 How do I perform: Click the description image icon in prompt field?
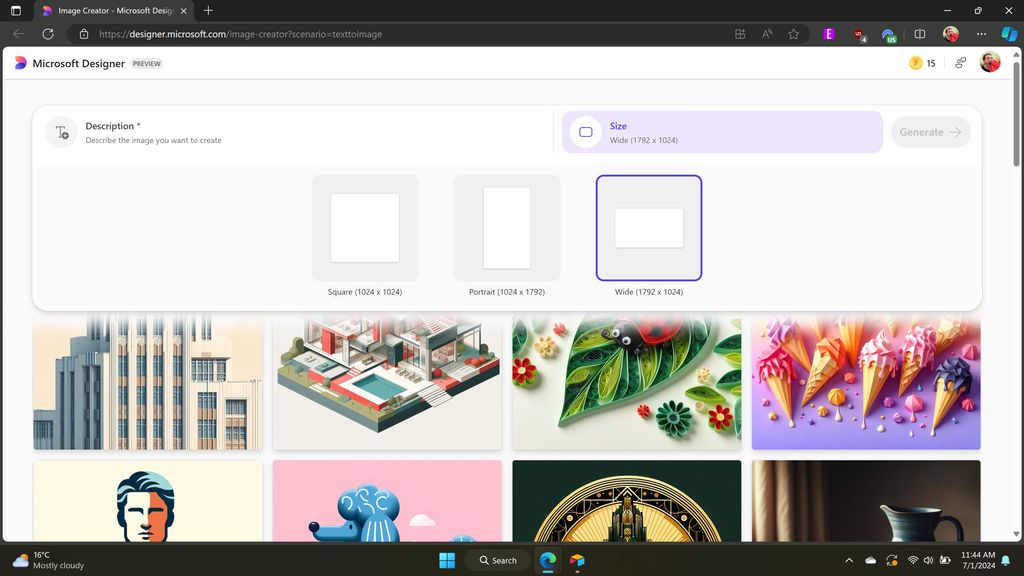point(60,132)
